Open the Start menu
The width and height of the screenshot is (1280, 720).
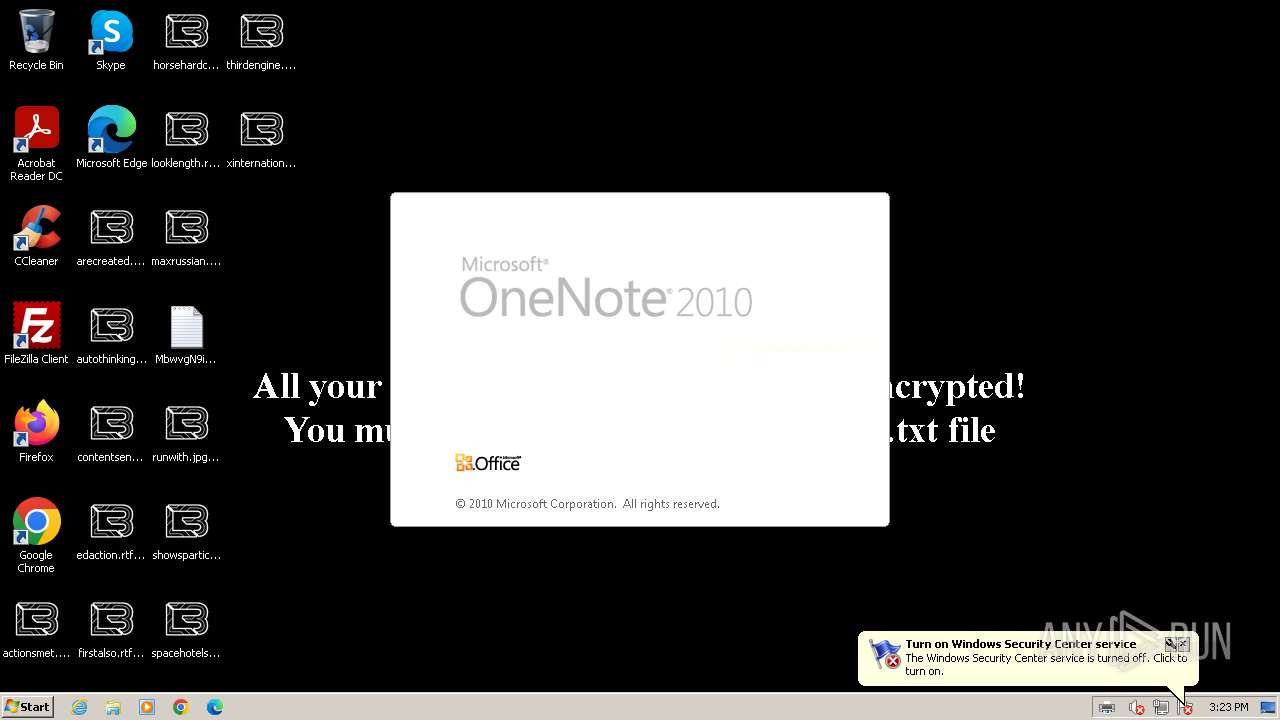[x=28, y=707]
